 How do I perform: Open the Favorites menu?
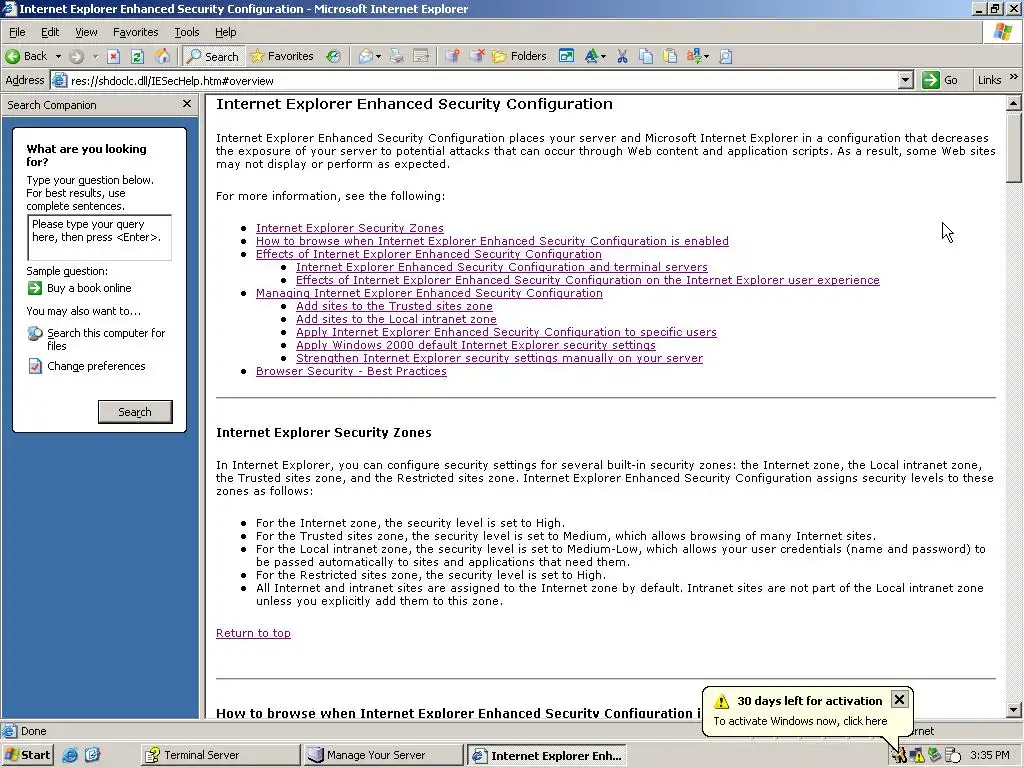[135, 32]
